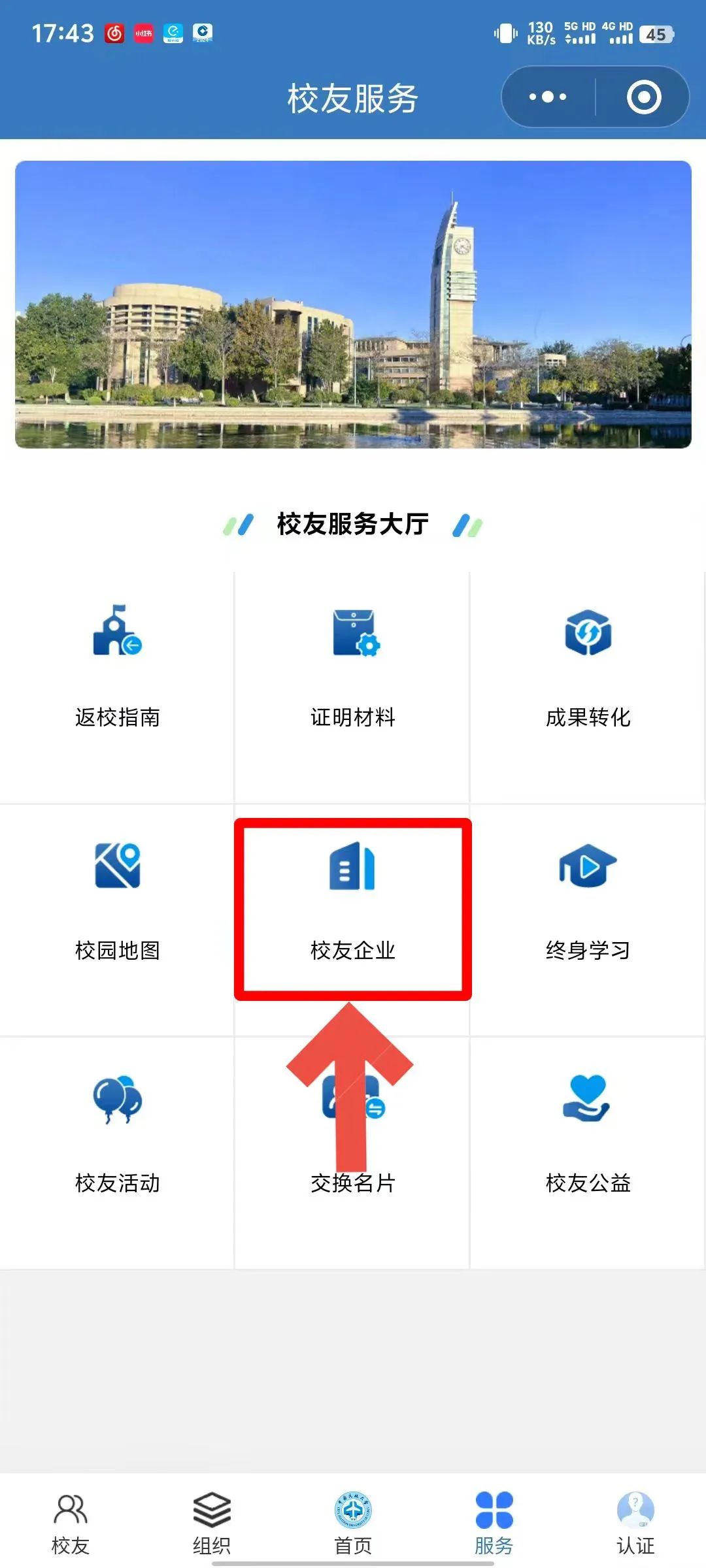Open the 返校指南 service icon
The image size is (706, 1568).
point(118,630)
